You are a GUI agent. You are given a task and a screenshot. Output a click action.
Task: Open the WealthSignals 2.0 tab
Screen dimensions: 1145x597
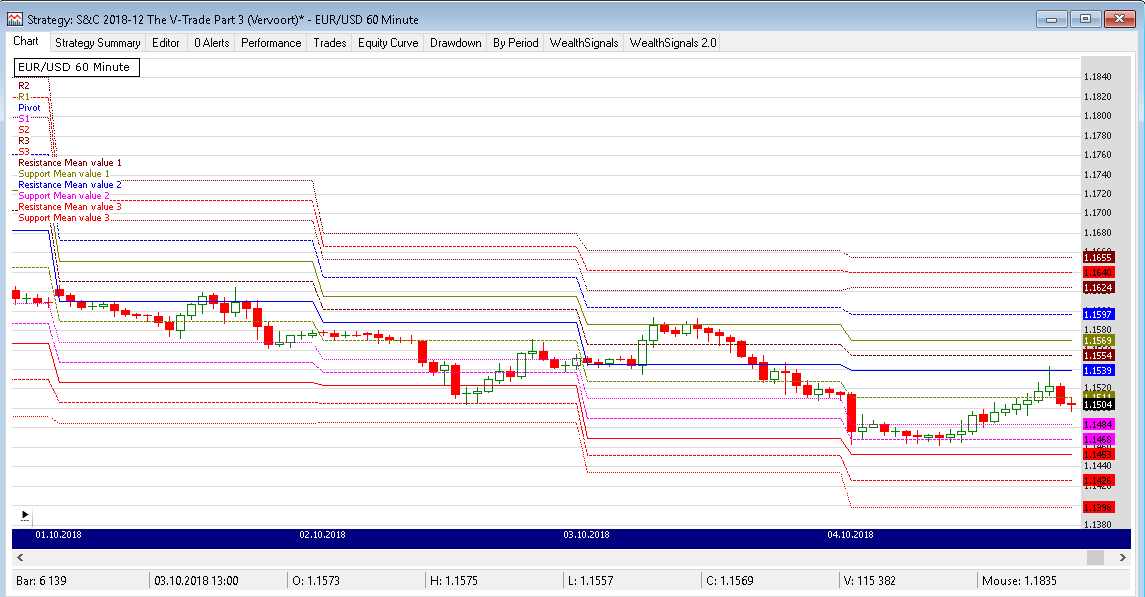pos(673,43)
